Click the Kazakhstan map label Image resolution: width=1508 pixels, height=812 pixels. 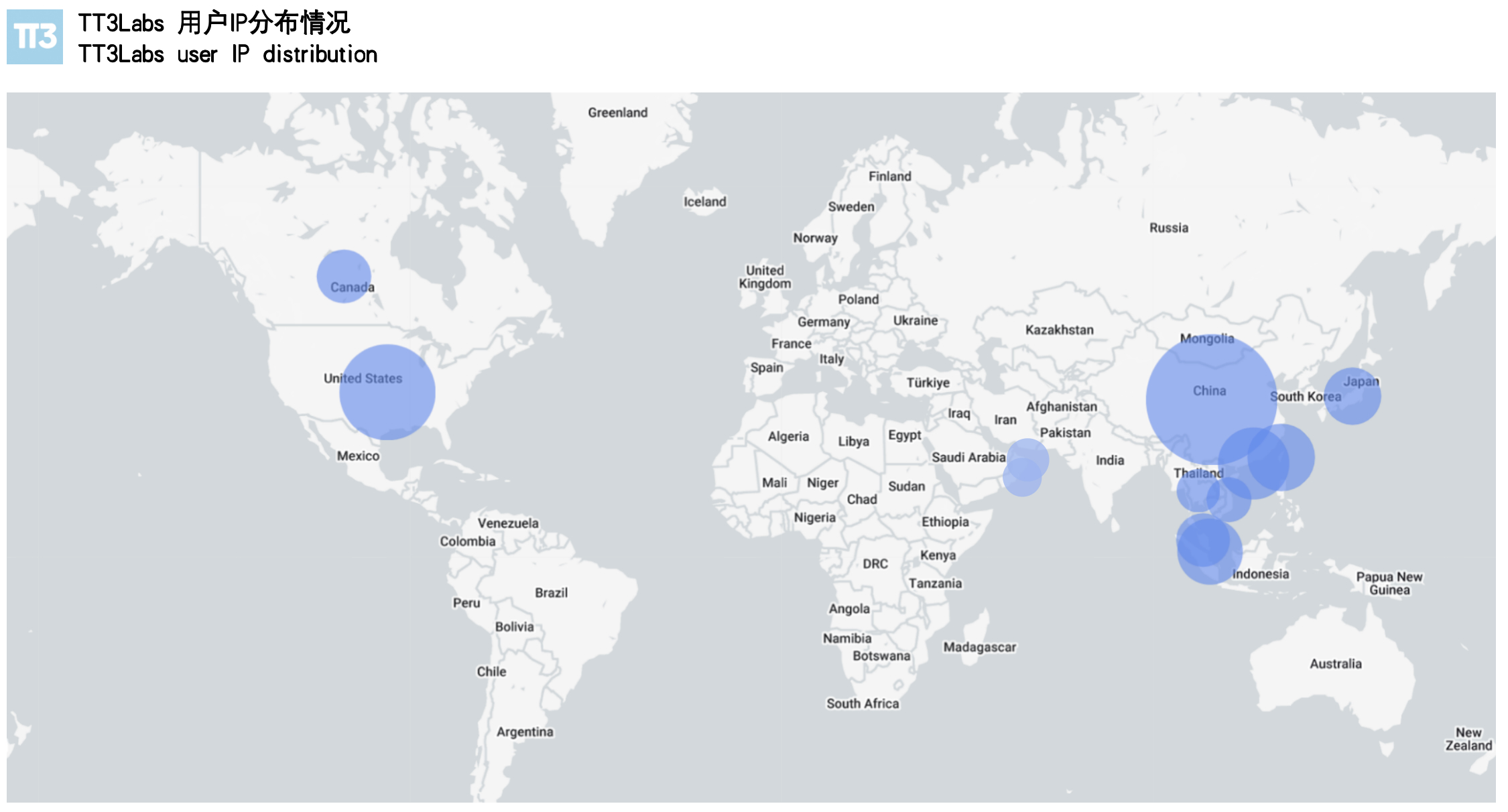point(1059,330)
